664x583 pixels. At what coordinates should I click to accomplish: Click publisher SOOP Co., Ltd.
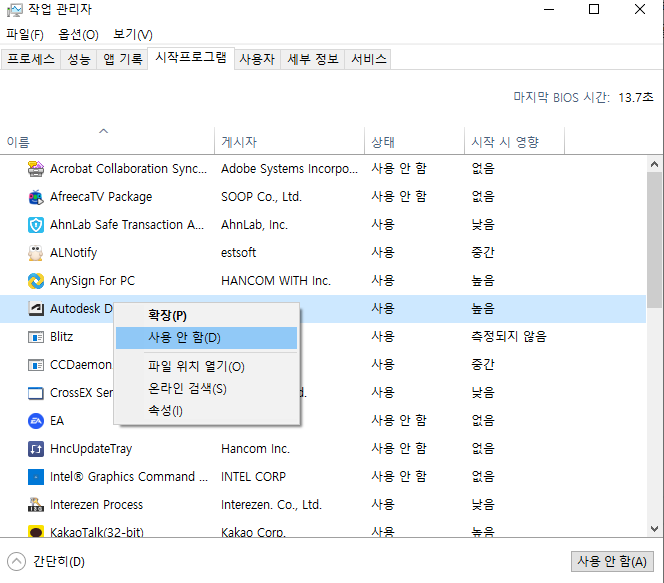[x=261, y=197]
